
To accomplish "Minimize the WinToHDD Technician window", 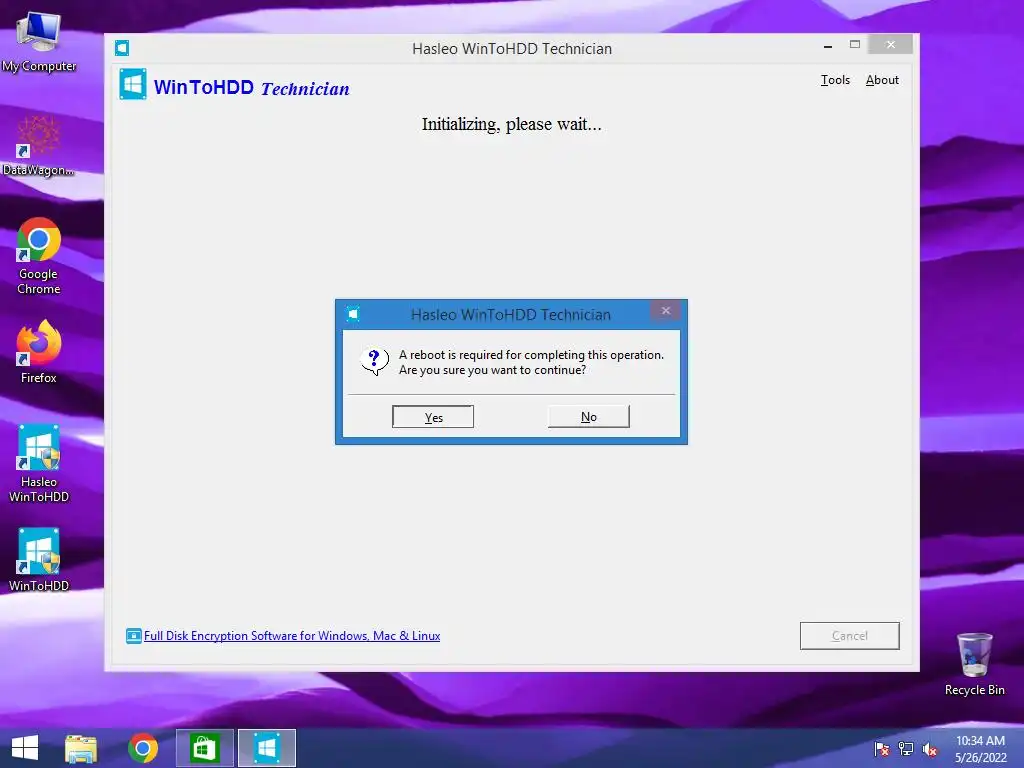I will 827,46.
